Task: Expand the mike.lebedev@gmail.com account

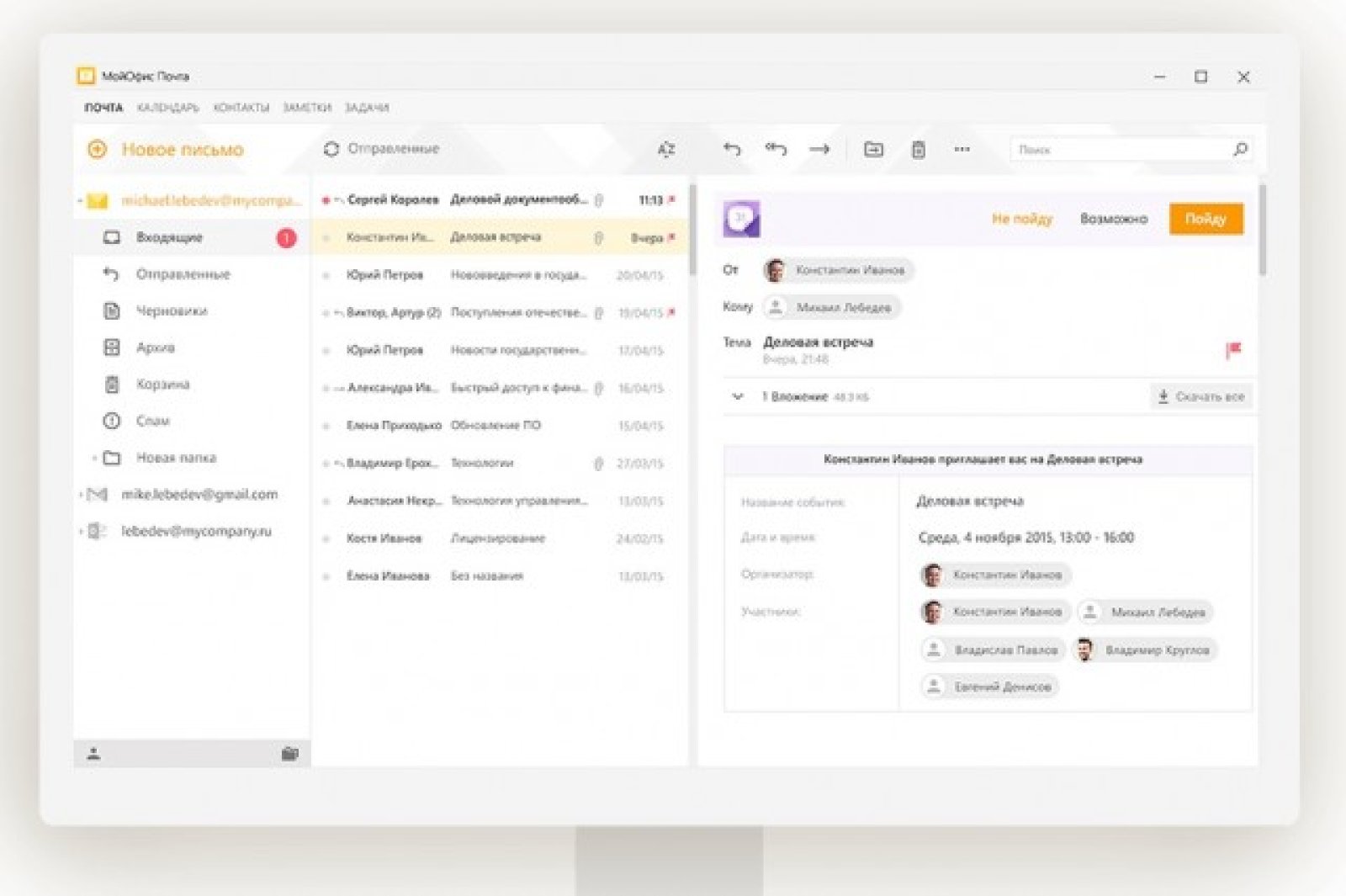Action: 81,495
